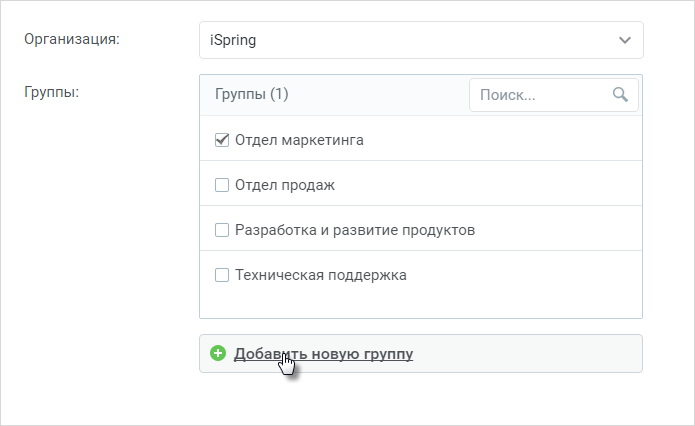This screenshot has width=695, height=426.
Task: Enable the Разработка и развитие продуктов checkbox
Action: coord(222,230)
